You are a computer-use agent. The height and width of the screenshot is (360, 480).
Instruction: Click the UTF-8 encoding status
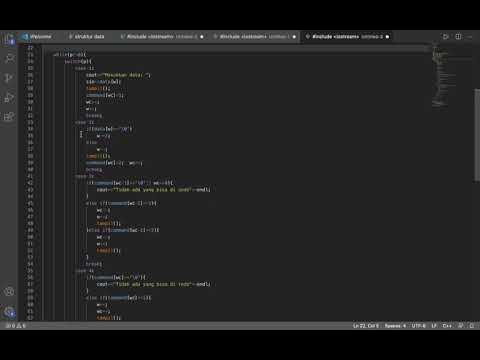coord(418,326)
